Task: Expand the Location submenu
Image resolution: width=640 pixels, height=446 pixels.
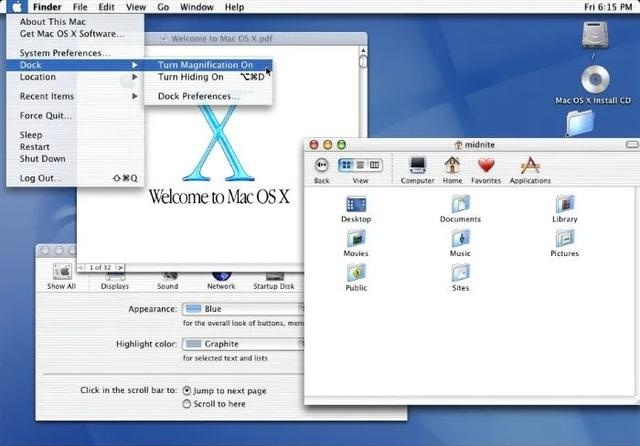Action: (x=75, y=77)
